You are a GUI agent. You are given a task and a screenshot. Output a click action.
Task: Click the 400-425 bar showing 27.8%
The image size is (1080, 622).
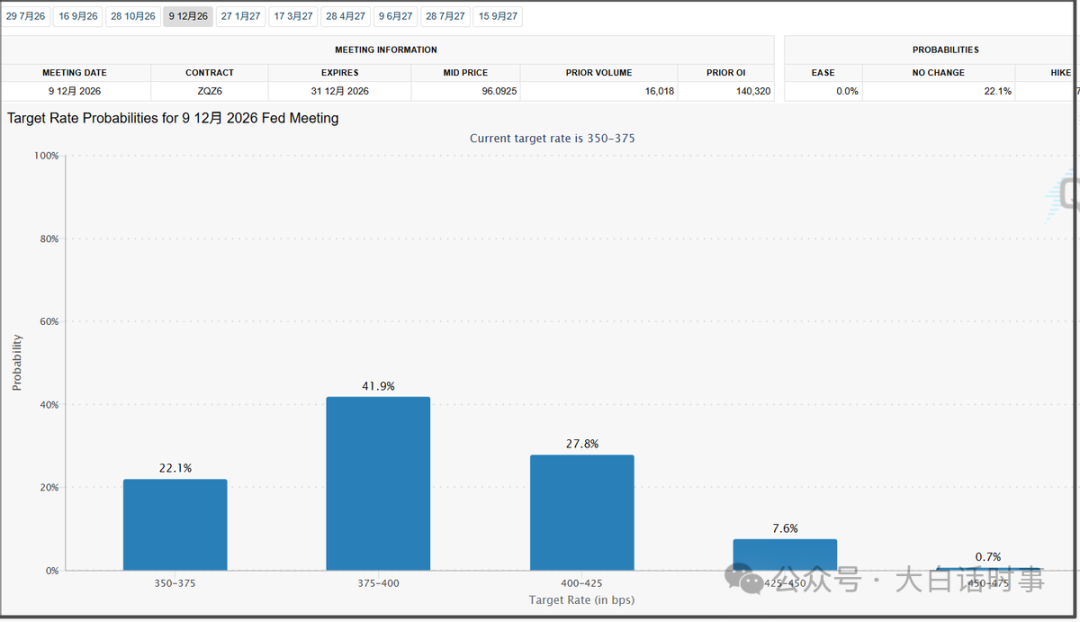click(582, 512)
